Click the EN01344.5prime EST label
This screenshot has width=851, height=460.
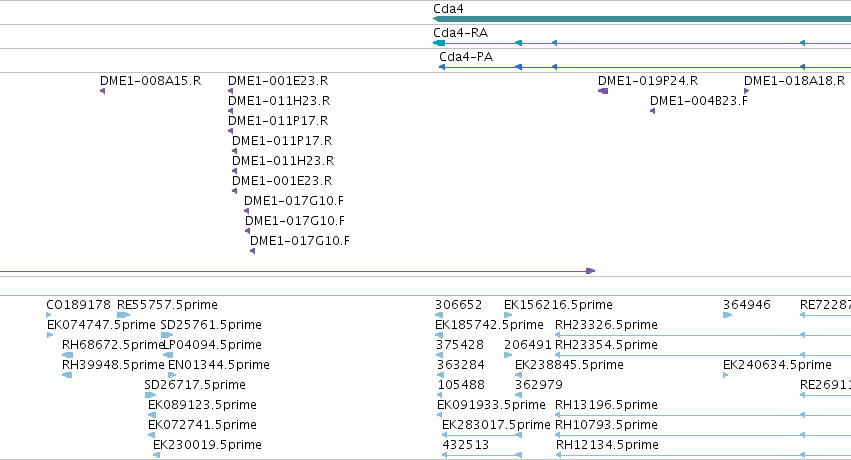tap(219, 365)
